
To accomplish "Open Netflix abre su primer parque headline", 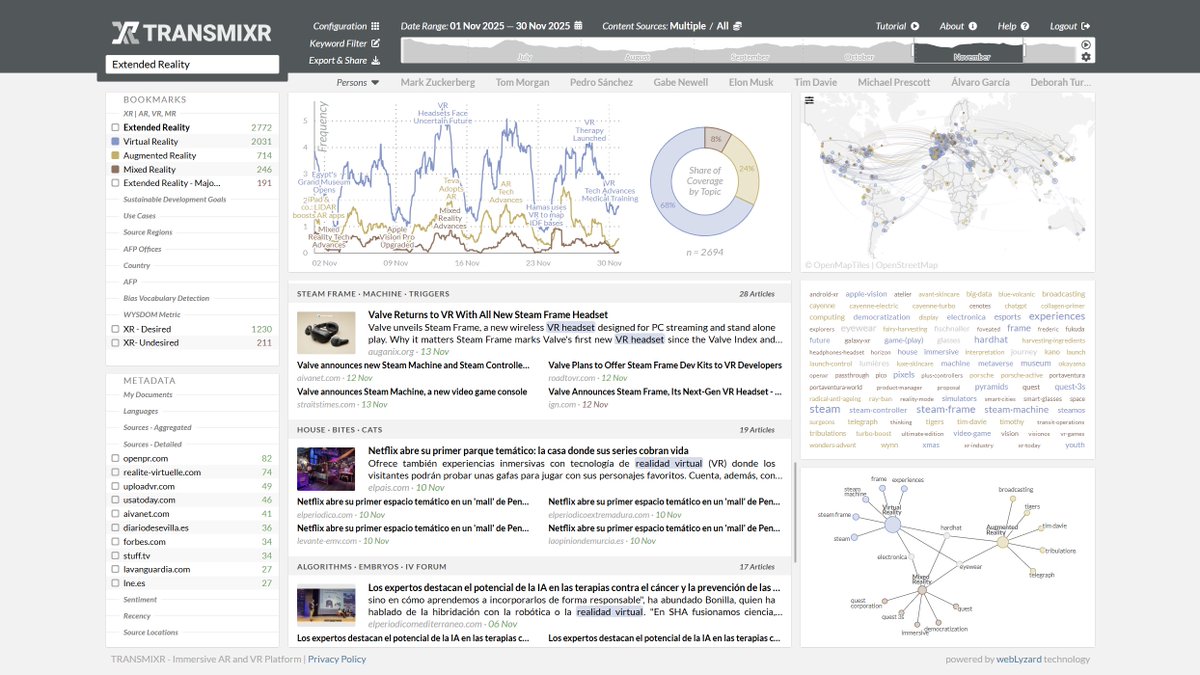I will [528, 451].
